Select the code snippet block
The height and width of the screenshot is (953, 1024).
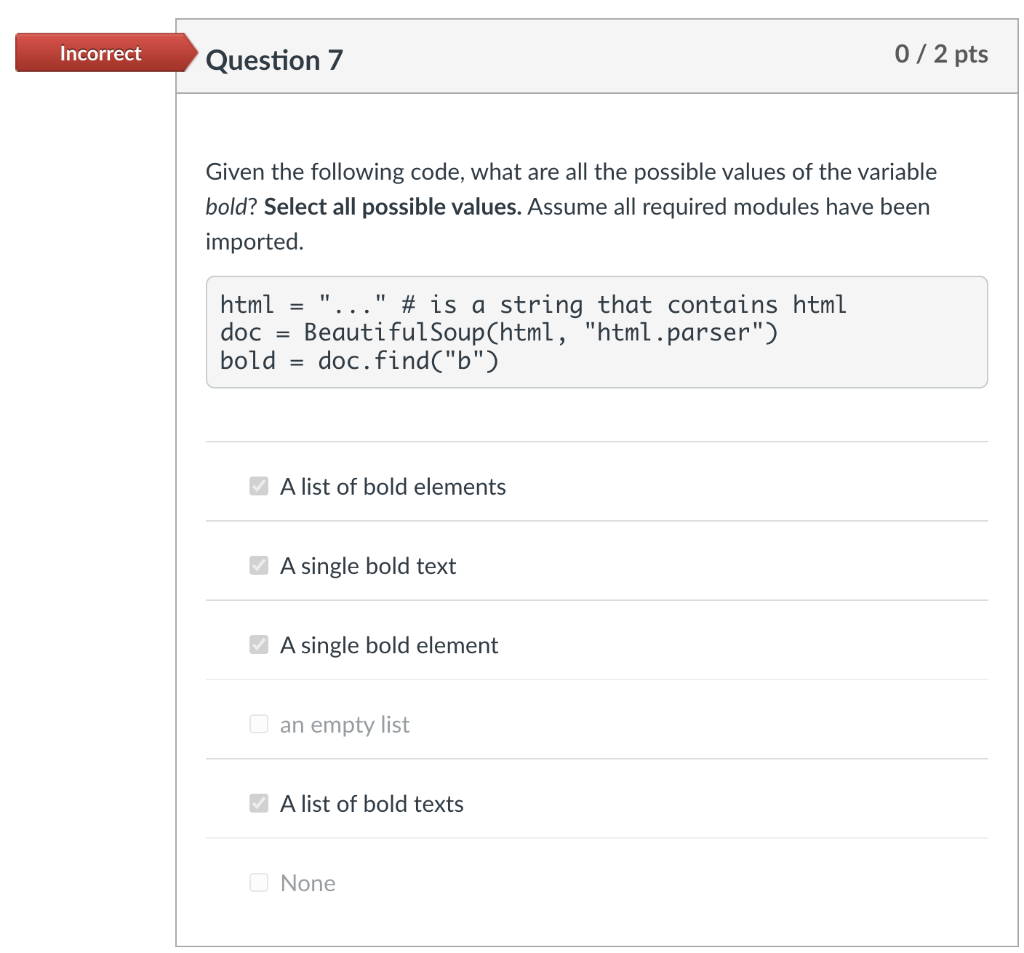[x=597, y=332]
